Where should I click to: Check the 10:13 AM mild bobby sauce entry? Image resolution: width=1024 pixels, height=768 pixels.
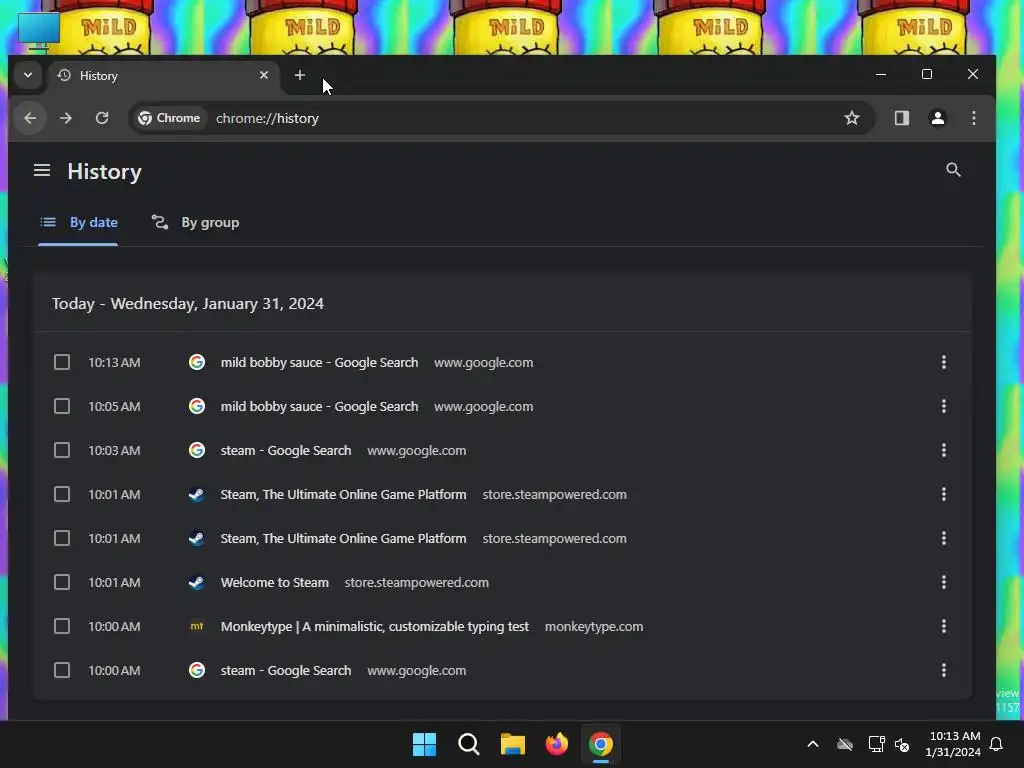(x=62, y=362)
